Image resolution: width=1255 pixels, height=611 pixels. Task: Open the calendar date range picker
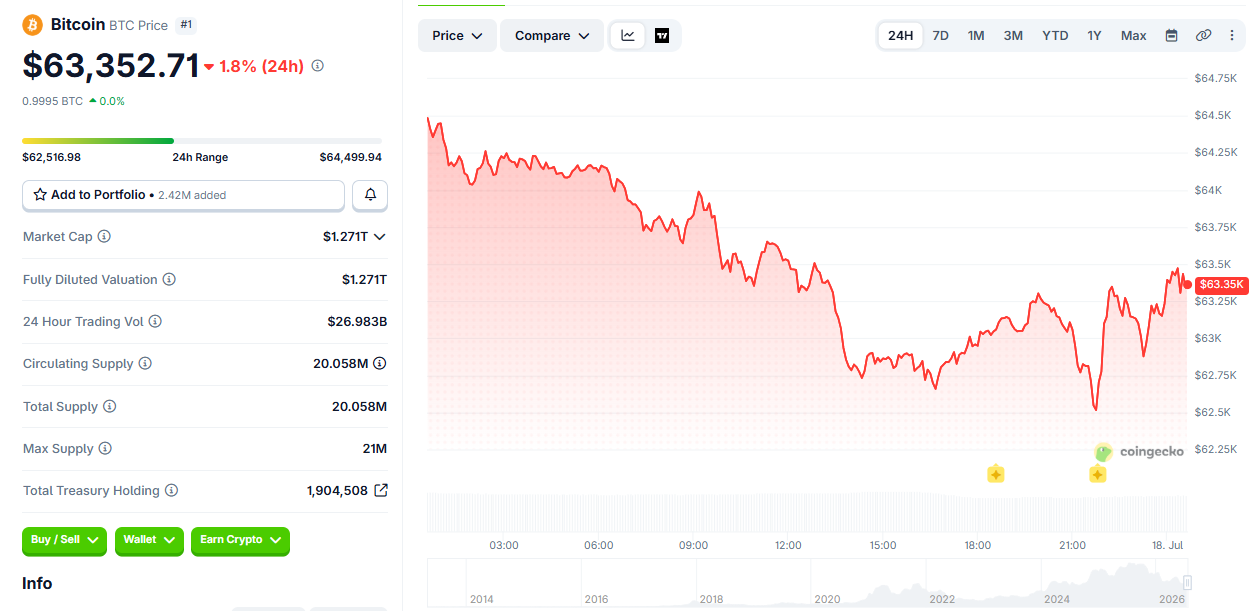[1171, 36]
